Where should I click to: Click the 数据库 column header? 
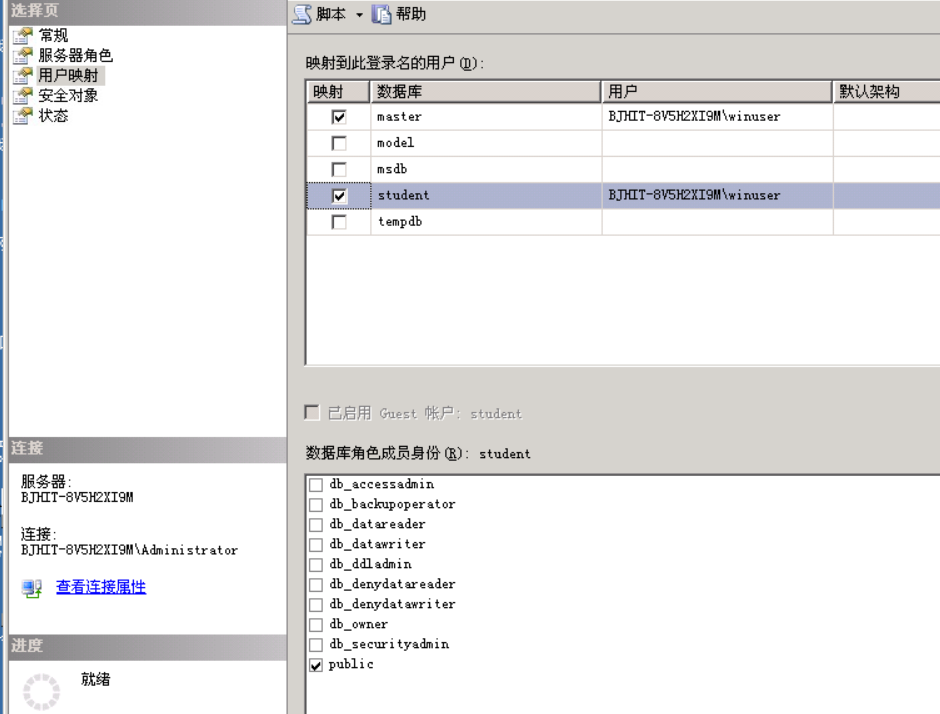click(486, 92)
